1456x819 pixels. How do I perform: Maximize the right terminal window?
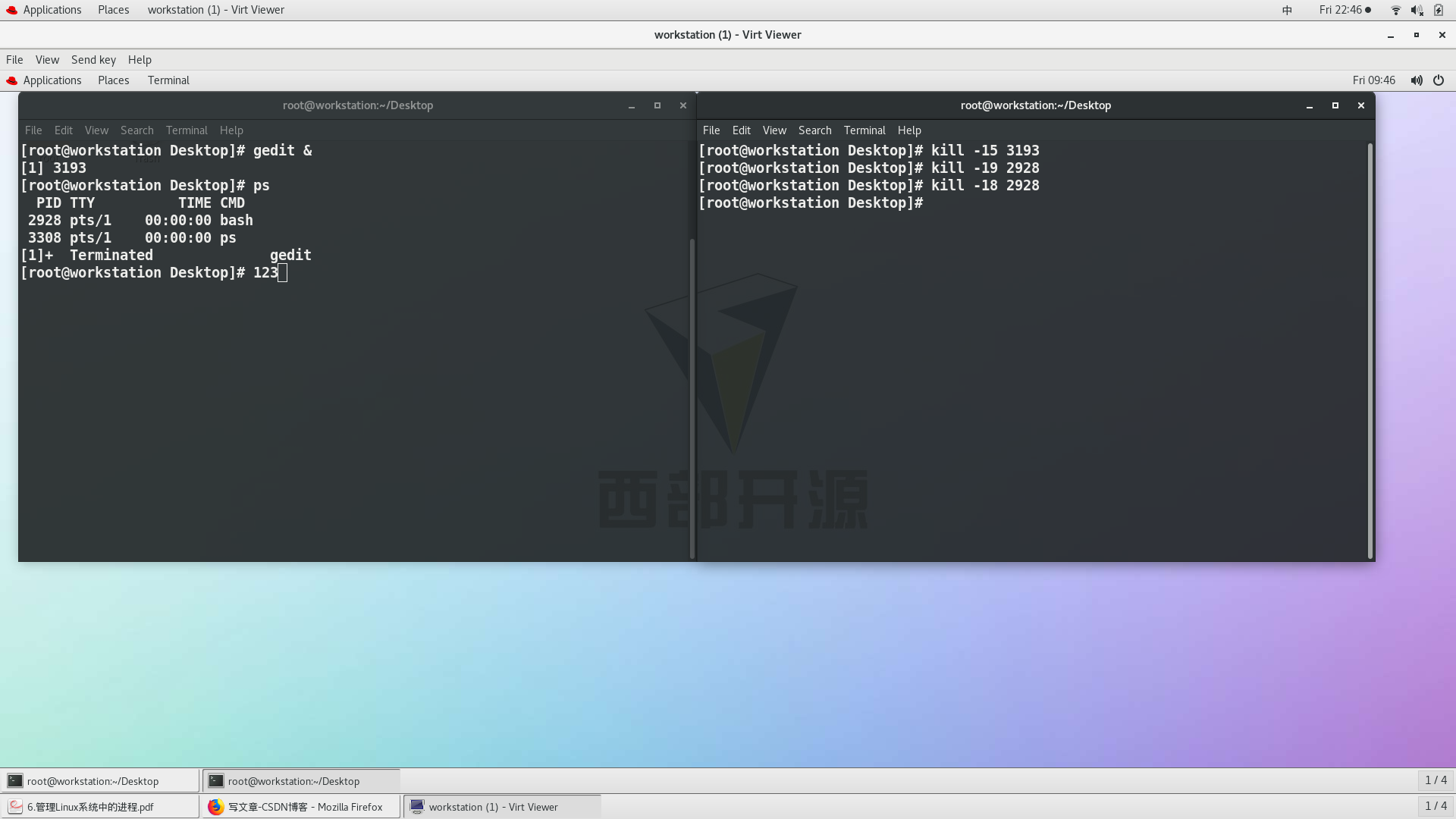coord(1335,105)
